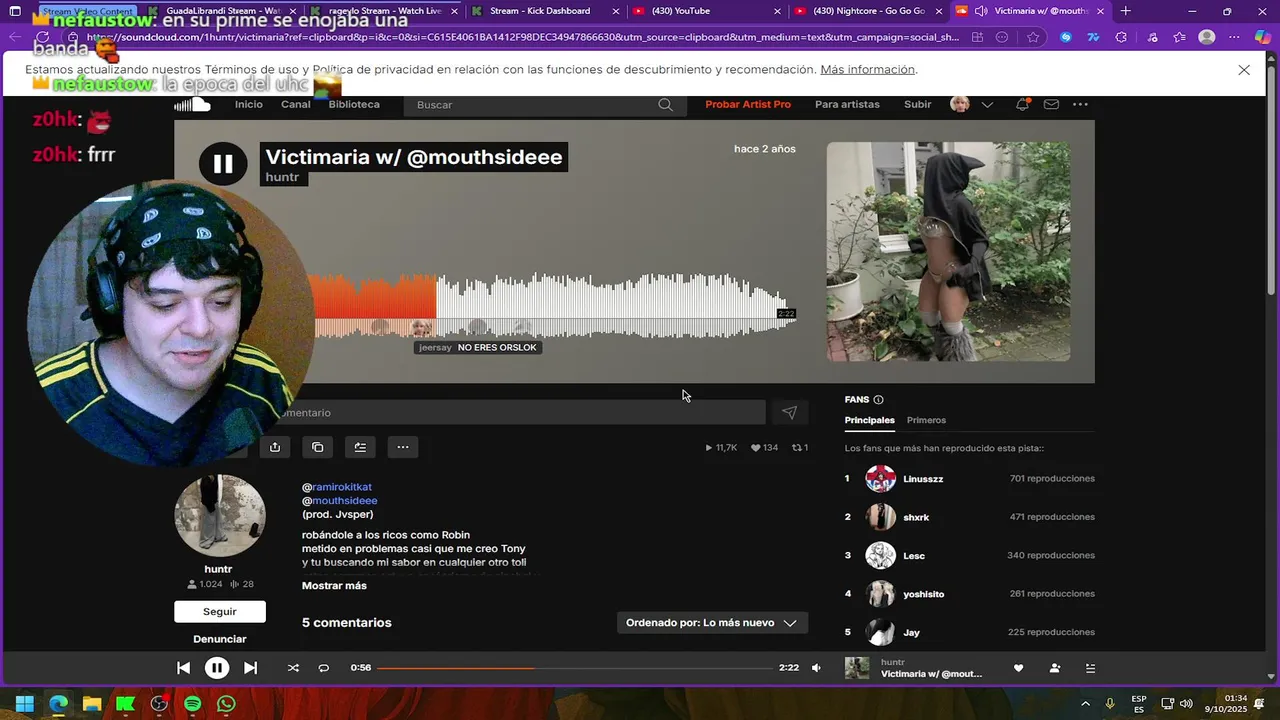This screenshot has width=1280, height=720.
Task: Open the Windows Start menu
Action: (x=25, y=704)
